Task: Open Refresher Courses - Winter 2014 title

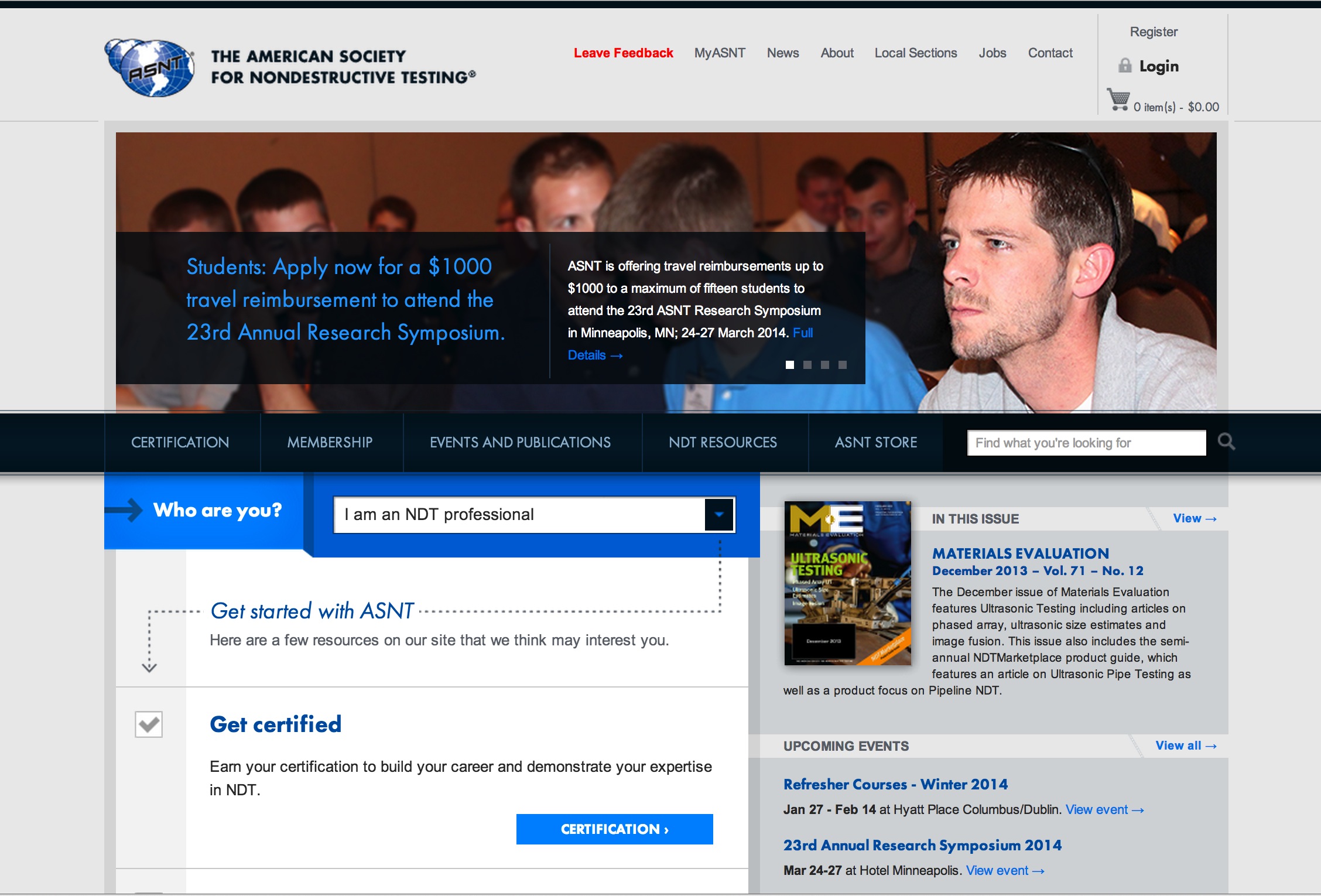Action: (896, 784)
